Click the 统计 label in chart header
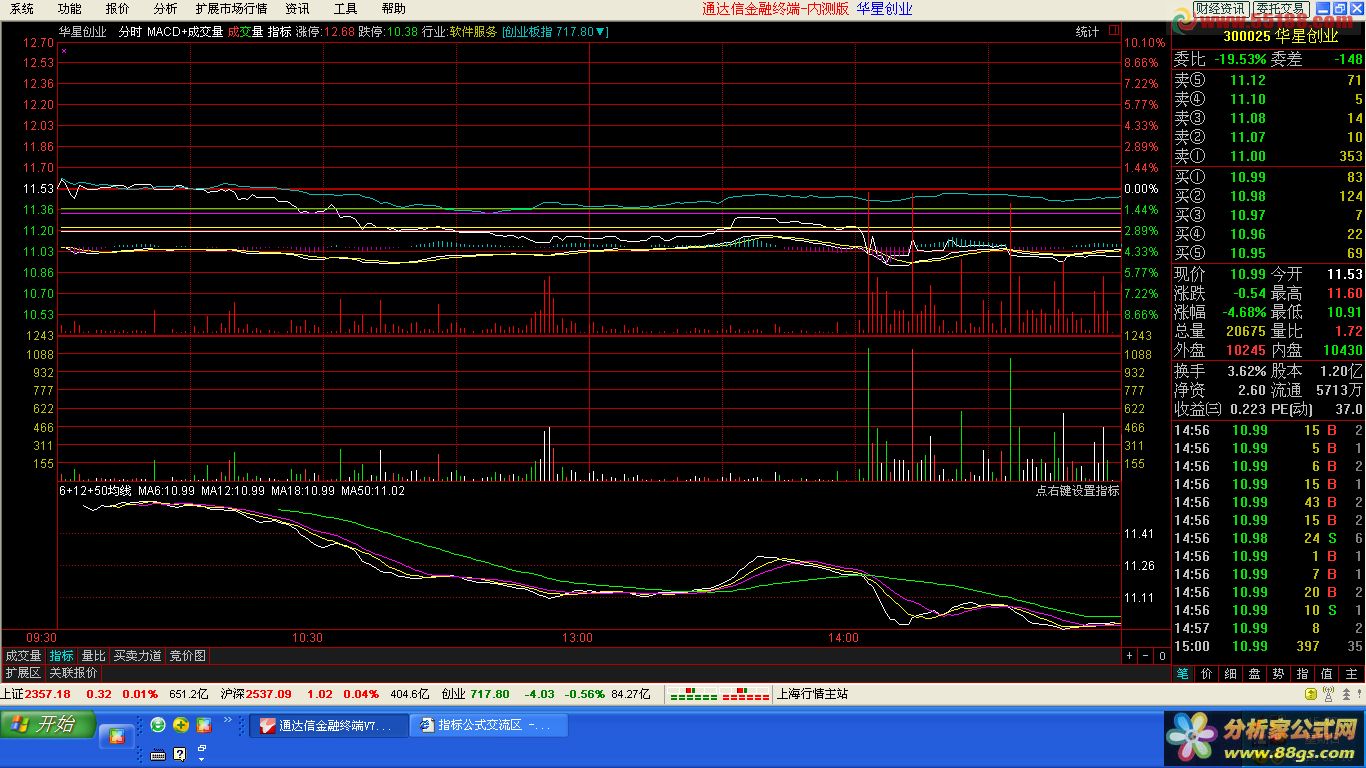This screenshot has height=768, width=1366. pos(1087,32)
